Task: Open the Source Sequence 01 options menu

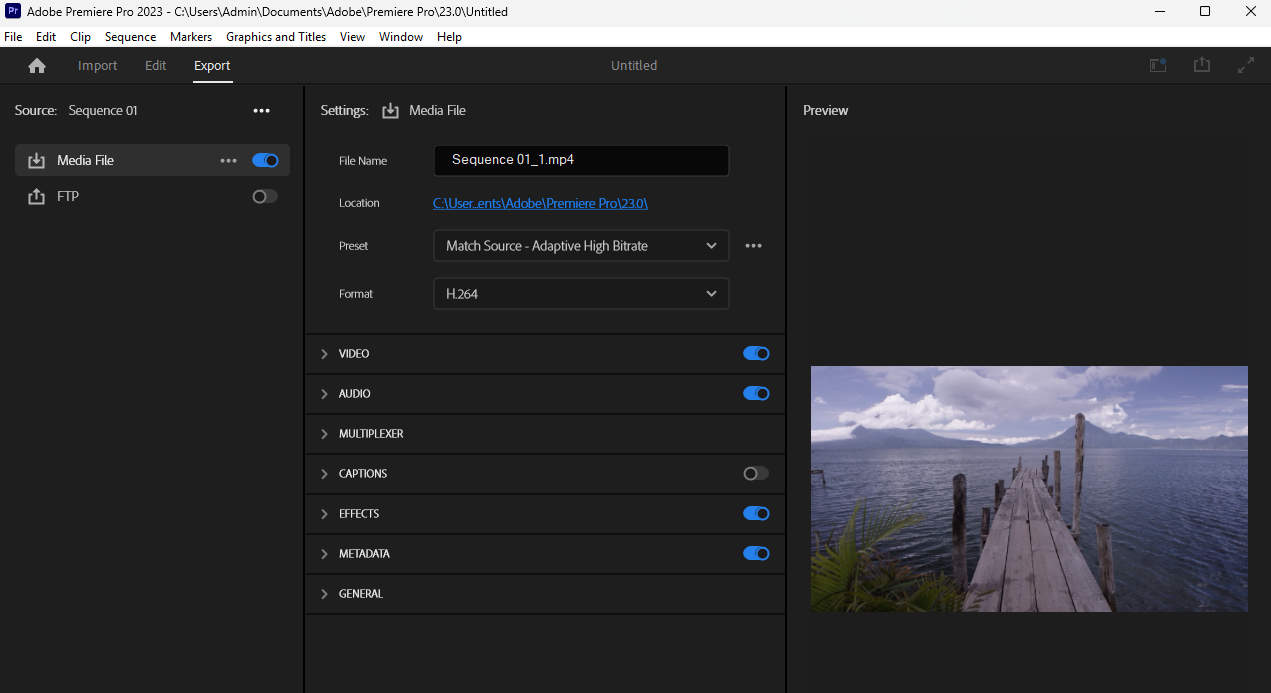Action: pos(261,111)
